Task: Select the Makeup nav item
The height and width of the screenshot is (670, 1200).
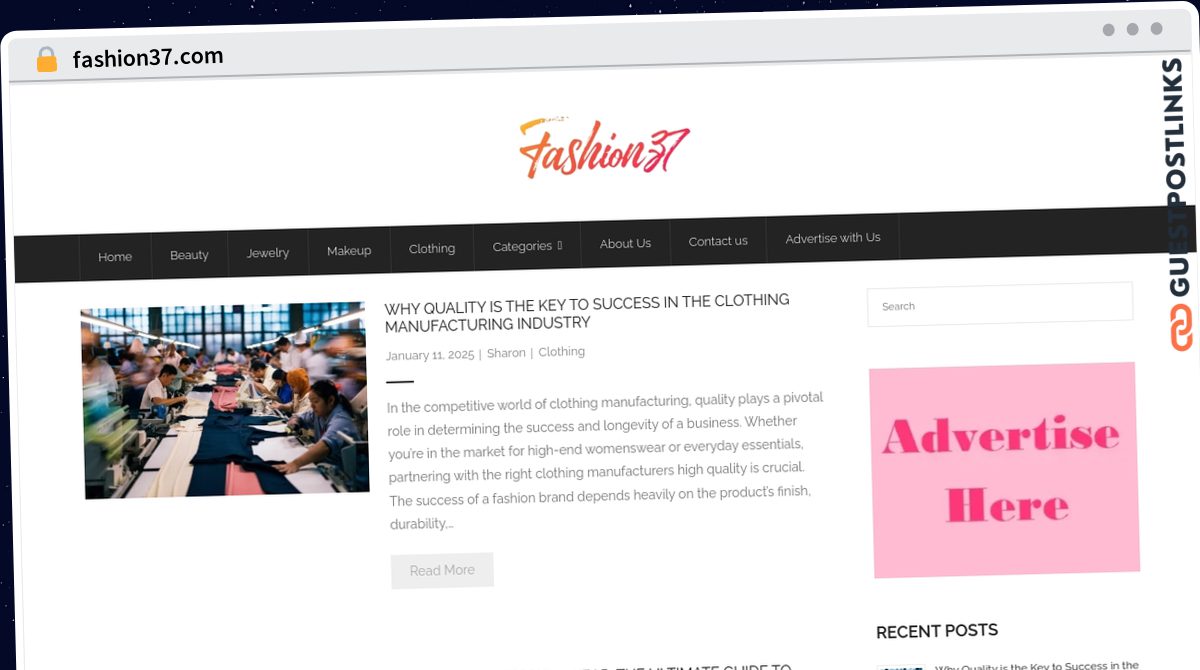Action: pos(349,250)
